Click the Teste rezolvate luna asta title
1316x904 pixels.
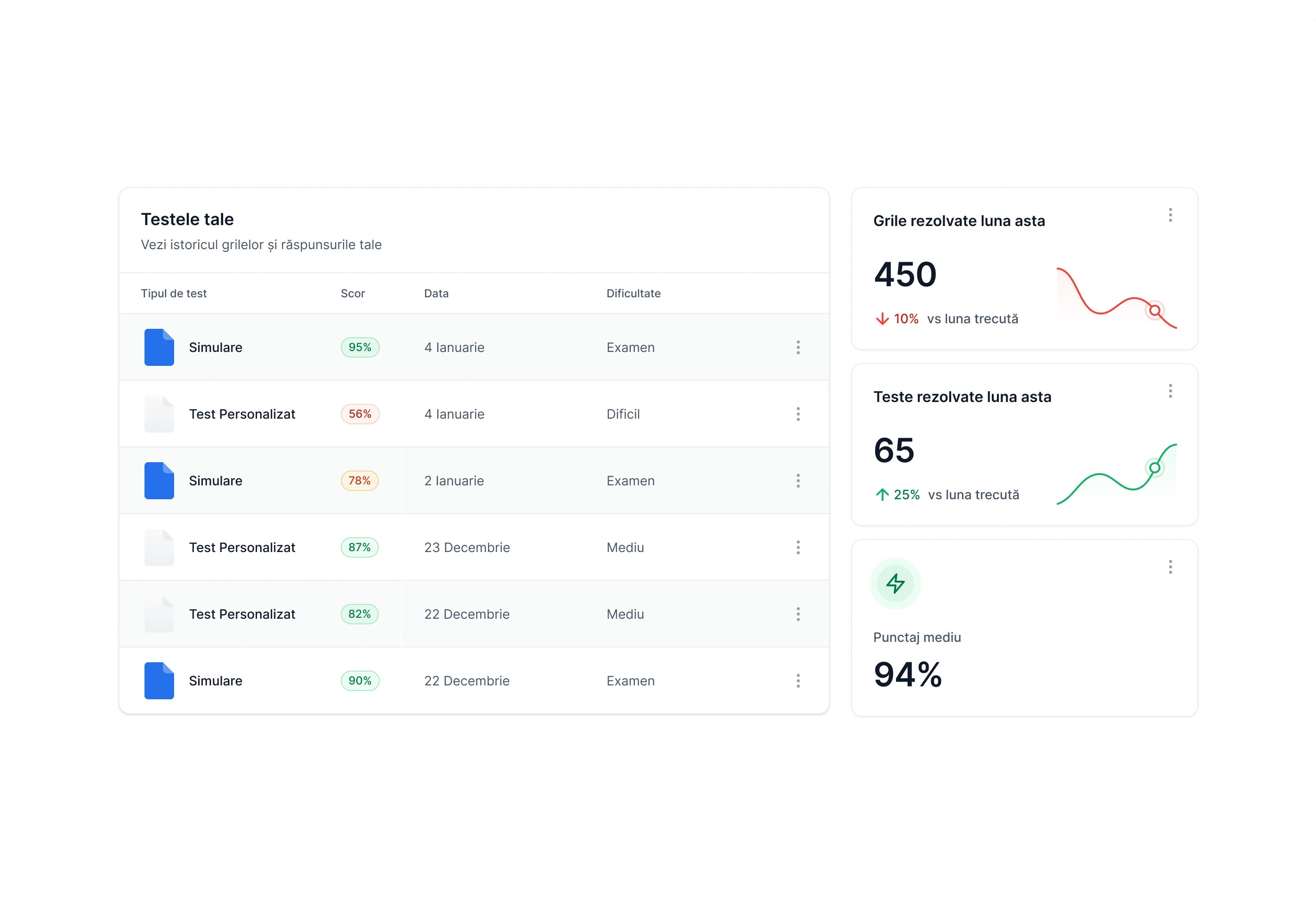[962, 397]
